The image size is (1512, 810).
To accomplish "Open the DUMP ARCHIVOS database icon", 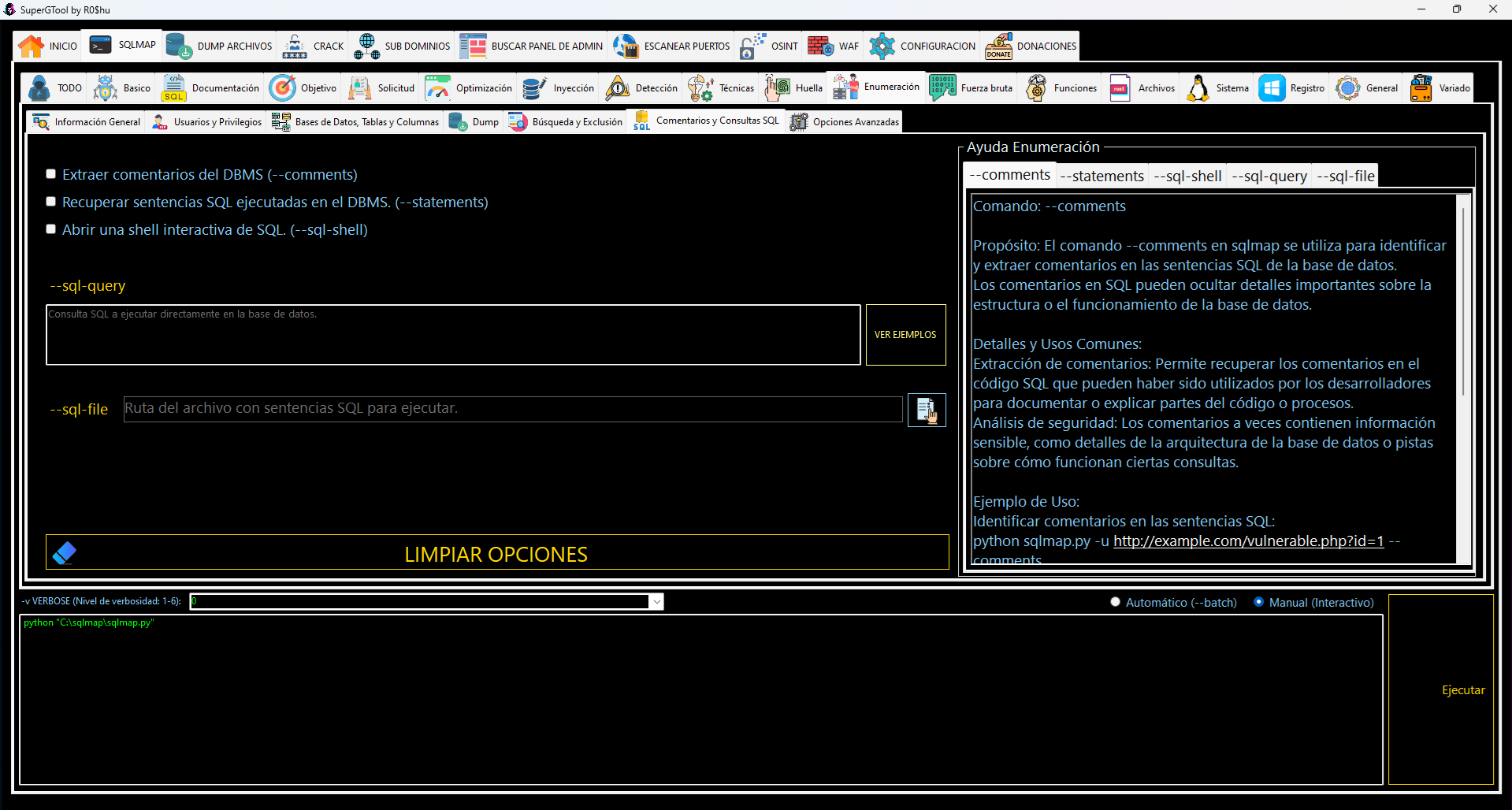I will (179, 46).
